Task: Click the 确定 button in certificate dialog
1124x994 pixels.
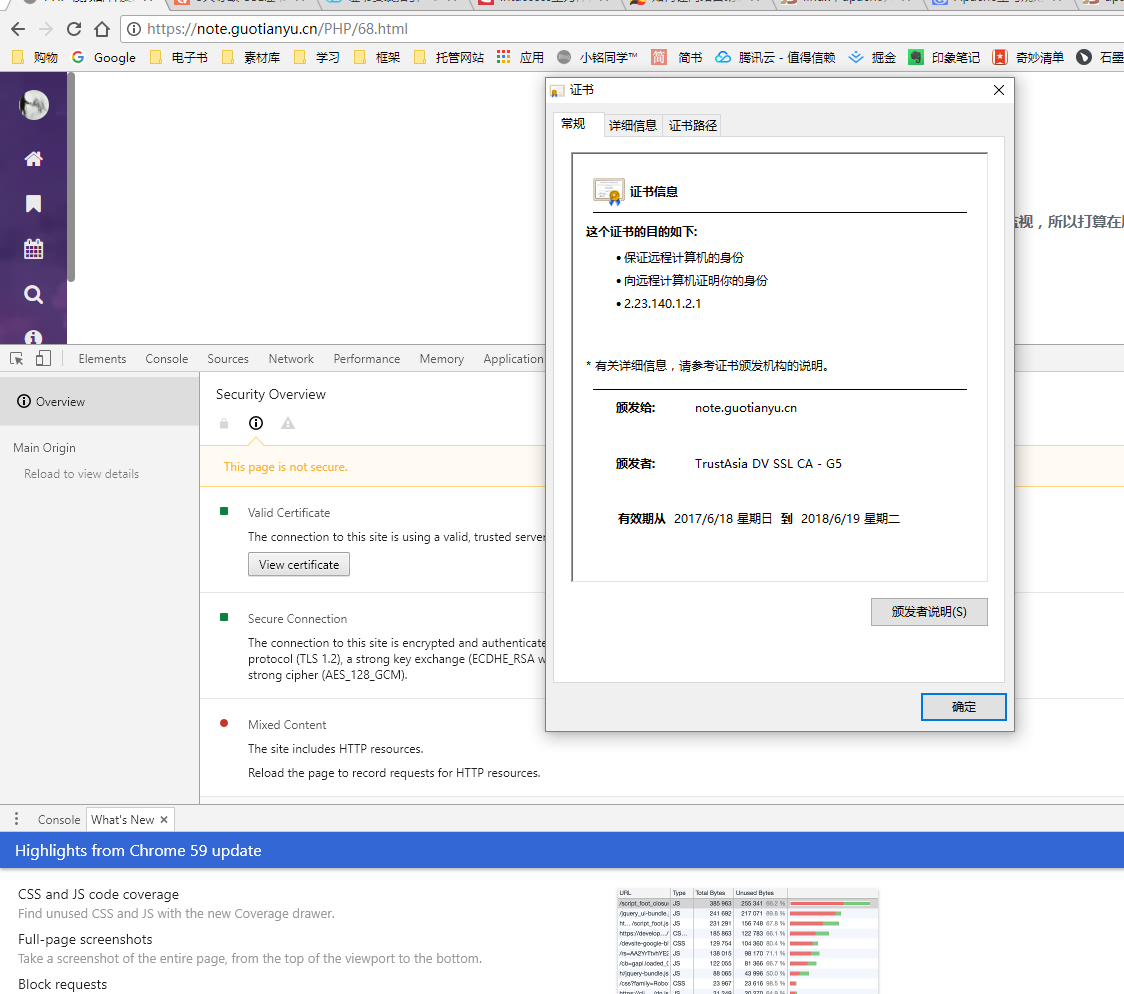Action: coord(963,707)
